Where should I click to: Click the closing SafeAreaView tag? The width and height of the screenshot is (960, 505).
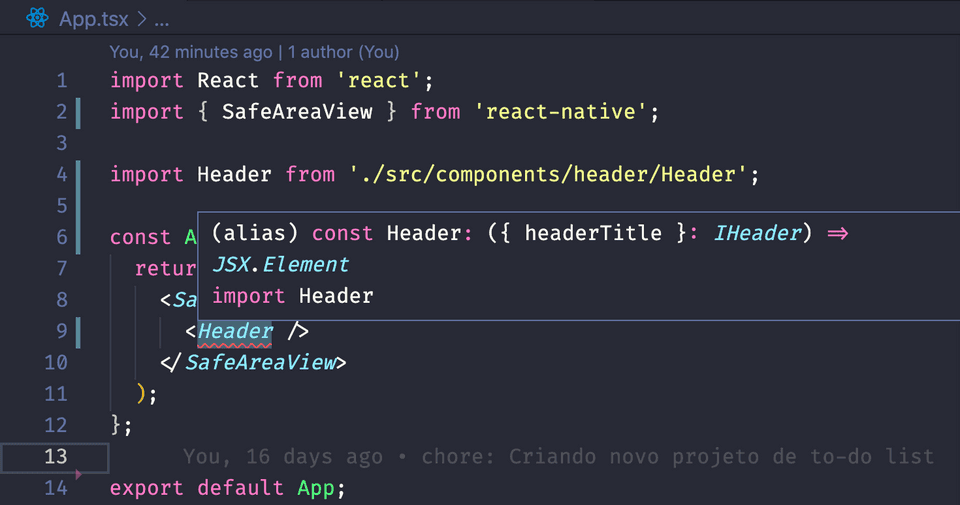260,362
